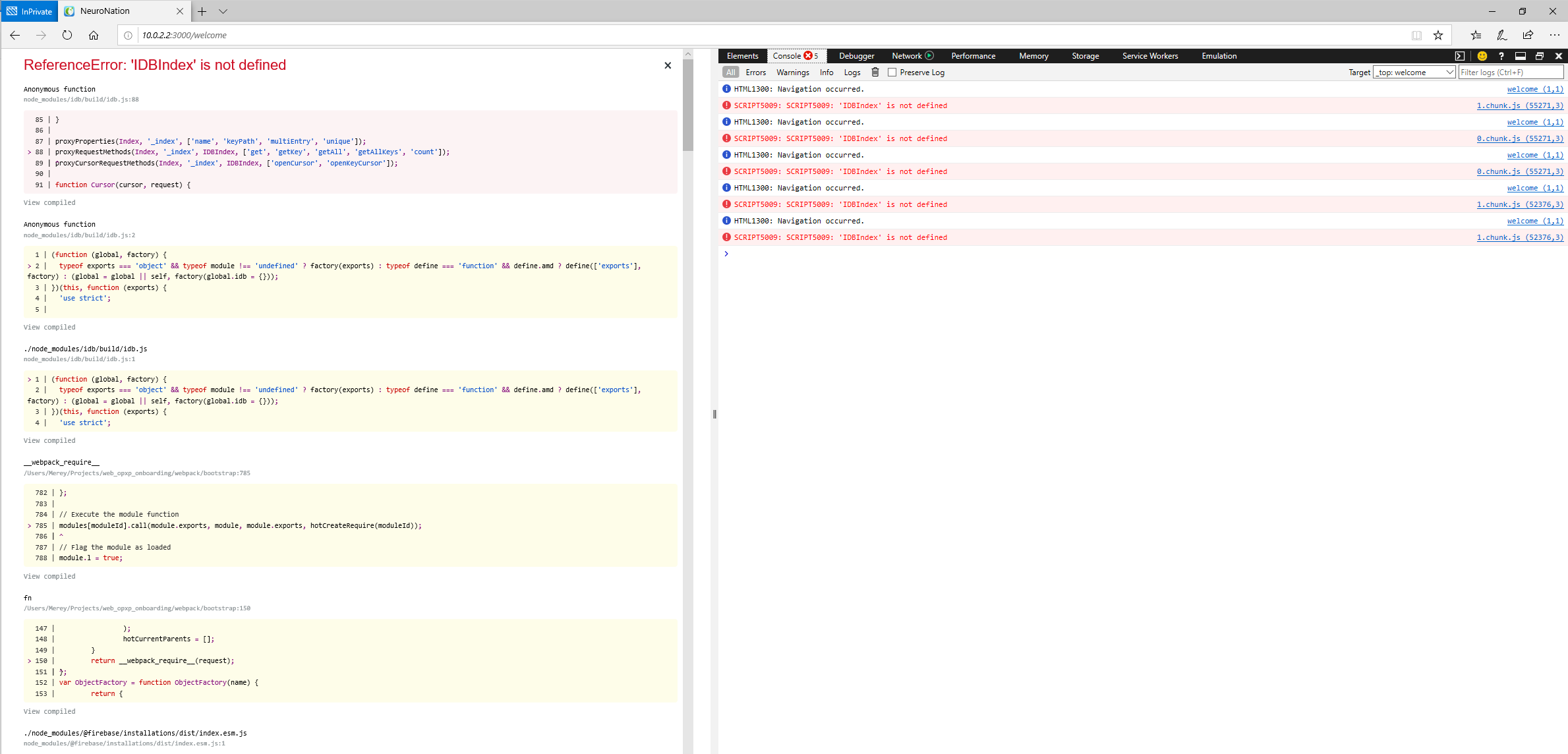Switch to the Storage tab
This screenshot has width=1568, height=754.
point(1086,56)
